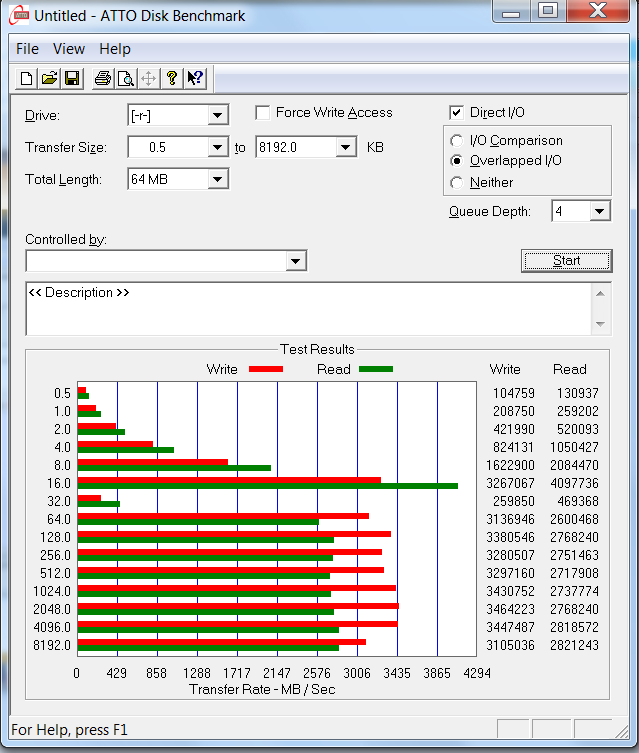Expand the minimum Transfer Size dropdown (0.5)
This screenshot has width=639, height=753.
[217, 147]
